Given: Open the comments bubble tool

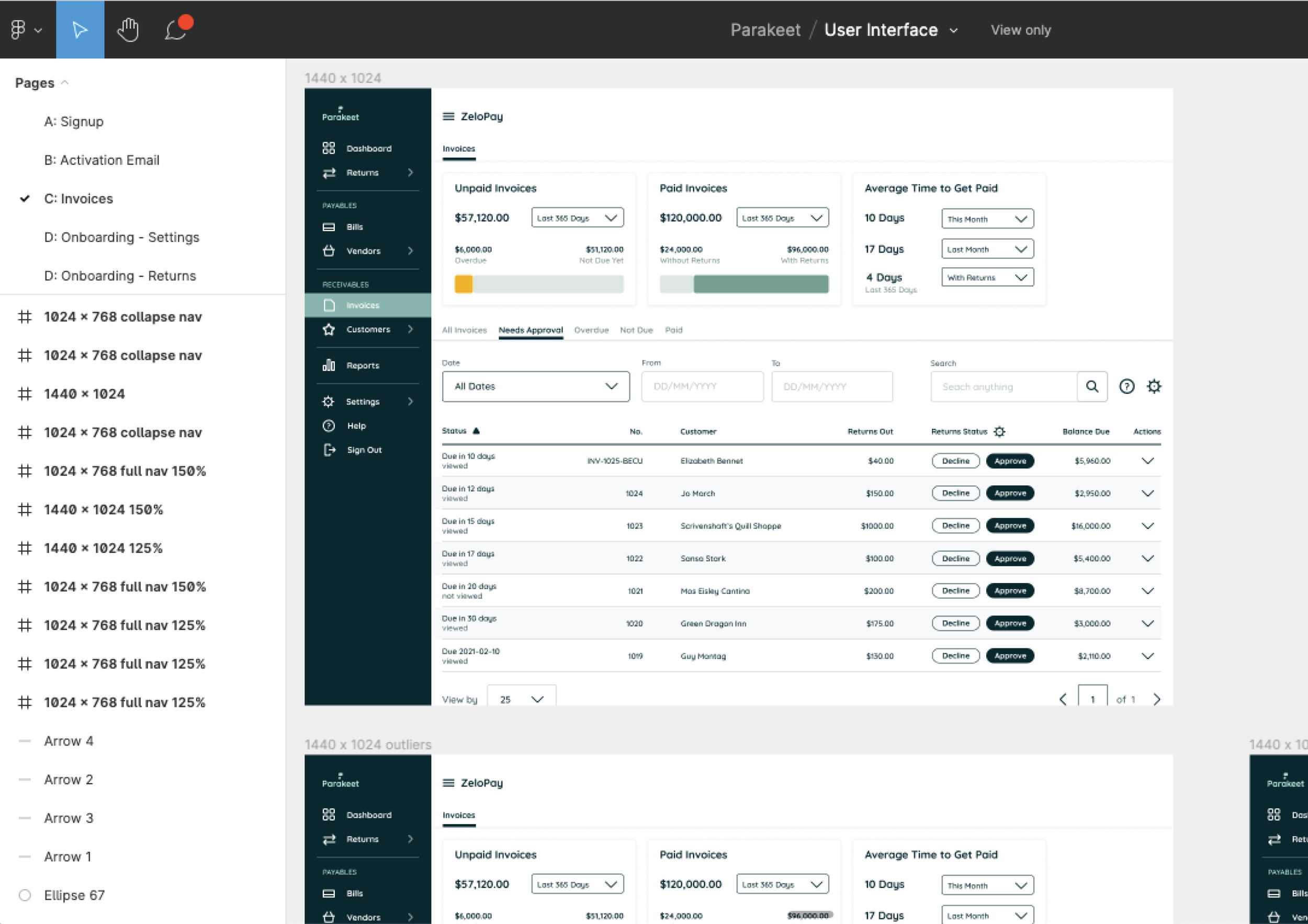Looking at the screenshot, I should pyautogui.click(x=176, y=30).
